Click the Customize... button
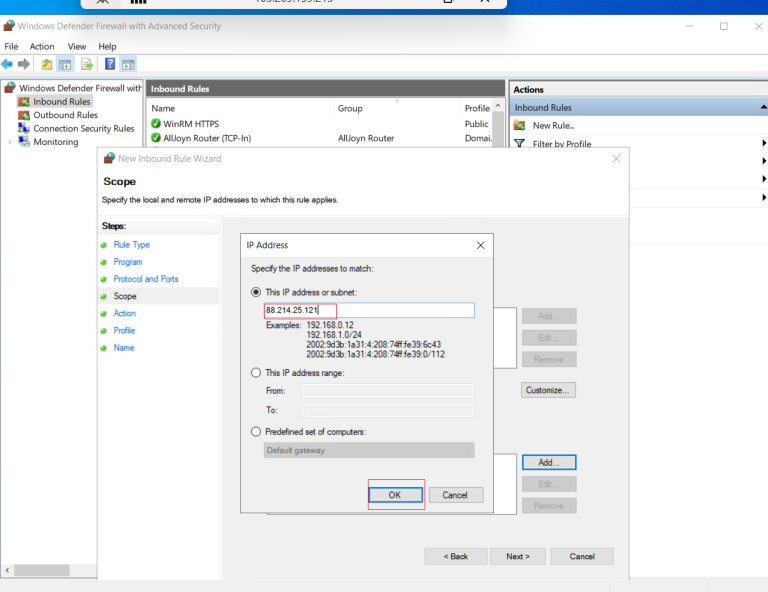The width and height of the screenshot is (768, 592). (x=548, y=390)
